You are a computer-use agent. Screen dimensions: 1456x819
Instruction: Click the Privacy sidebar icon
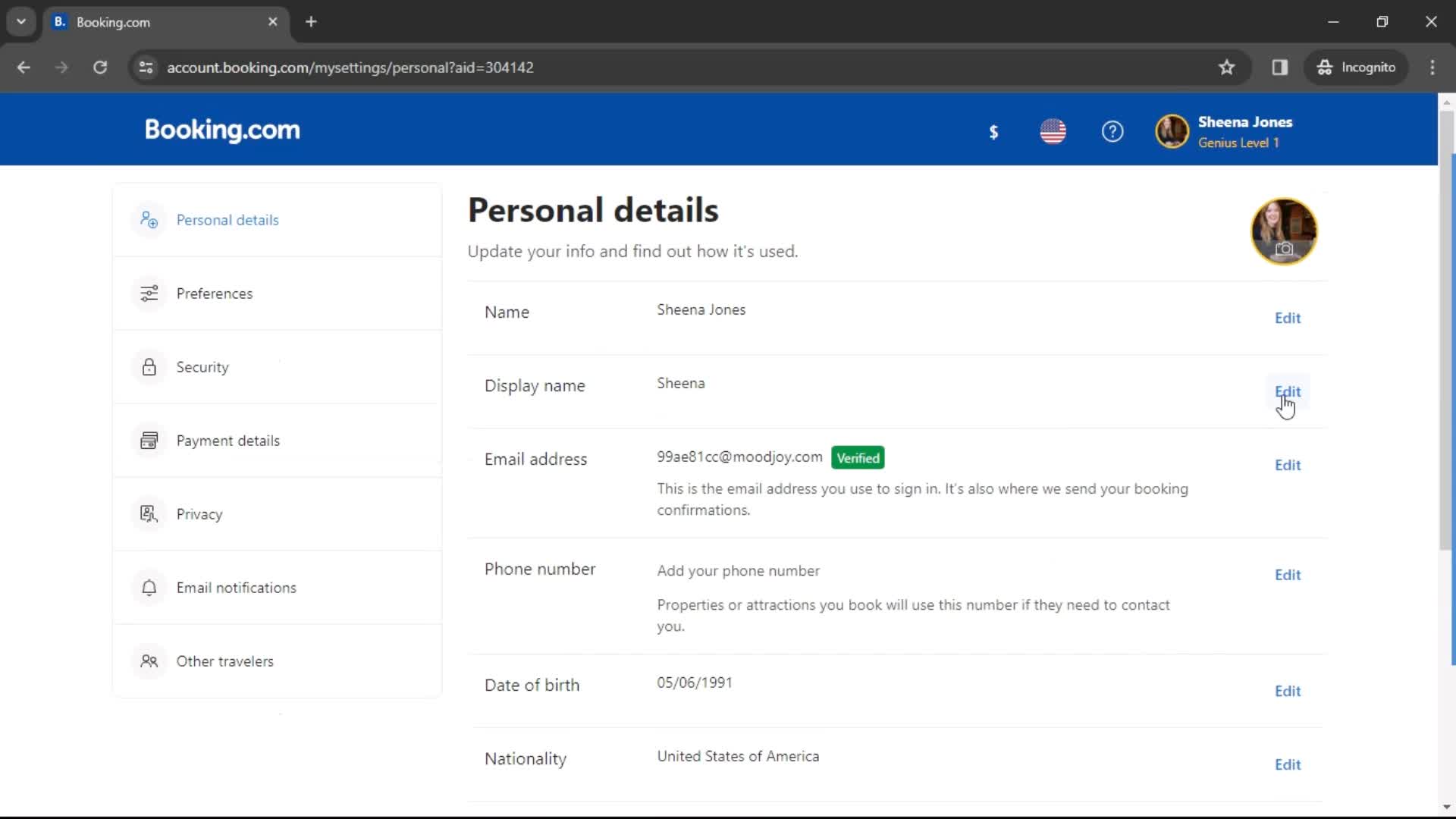tap(149, 514)
